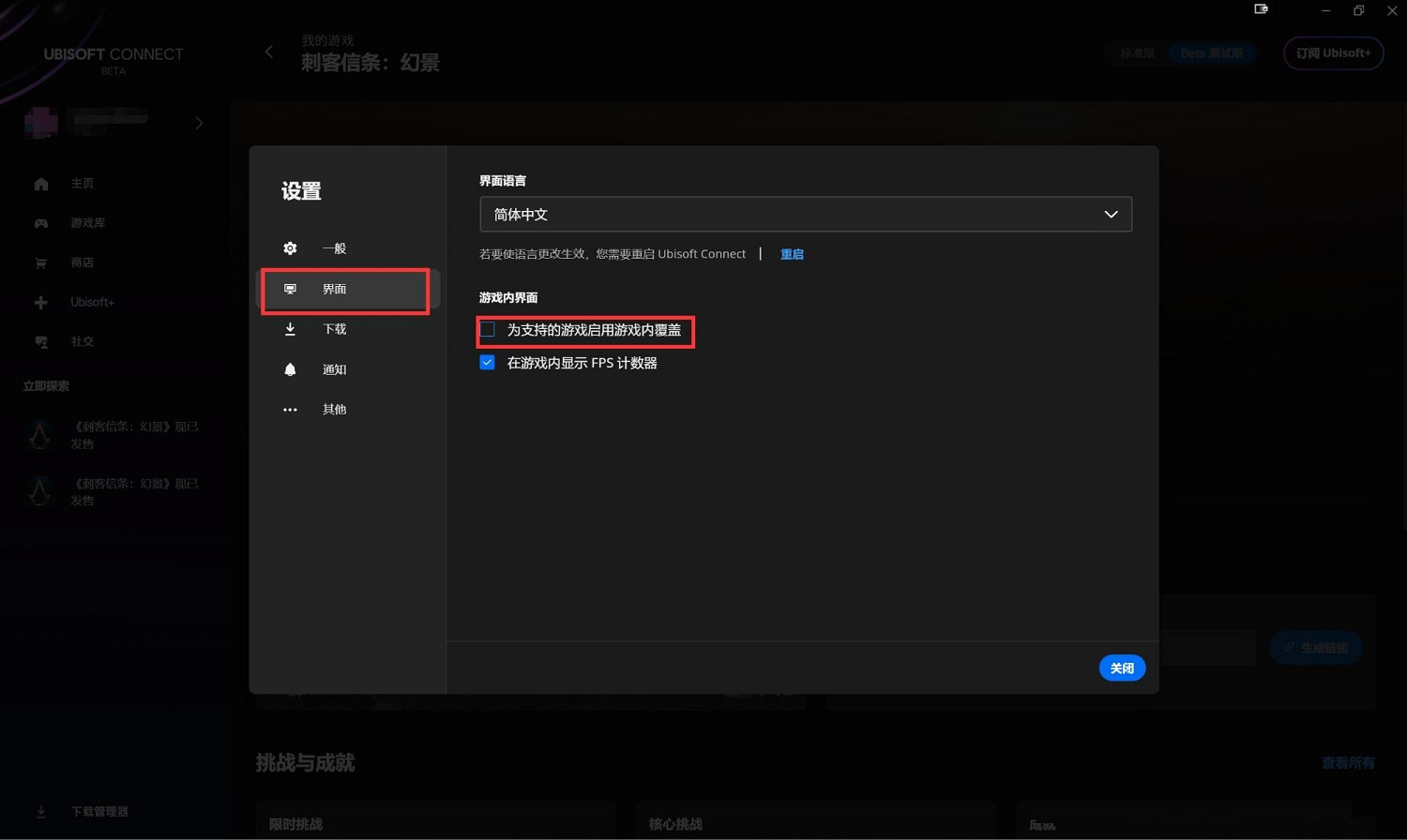This screenshot has height=840, width=1407.
Task: Expand the user profile chevron arrow
Action: tap(199, 123)
